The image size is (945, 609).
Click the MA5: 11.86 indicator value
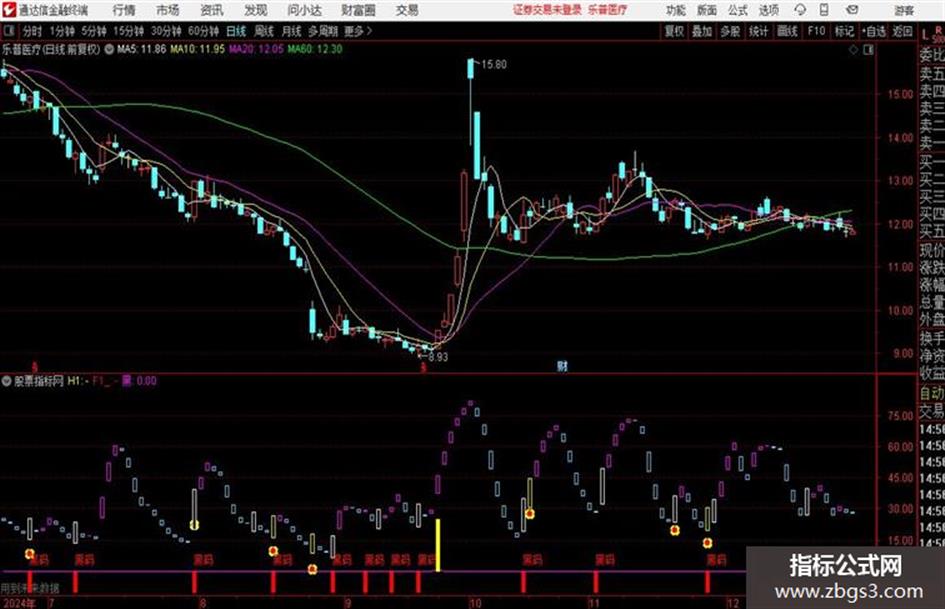[x=142, y=49]
